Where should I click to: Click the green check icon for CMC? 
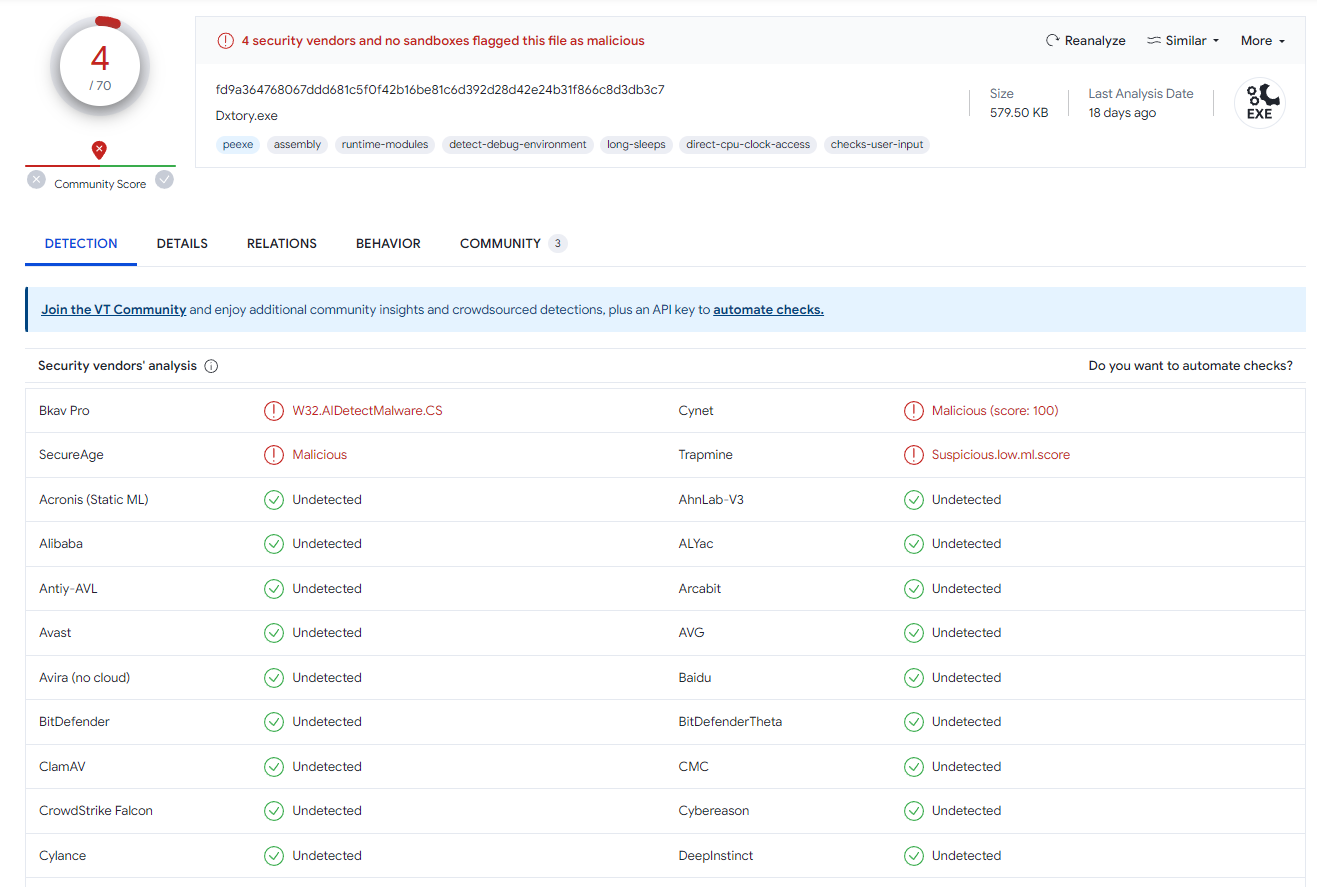point(913,767)
